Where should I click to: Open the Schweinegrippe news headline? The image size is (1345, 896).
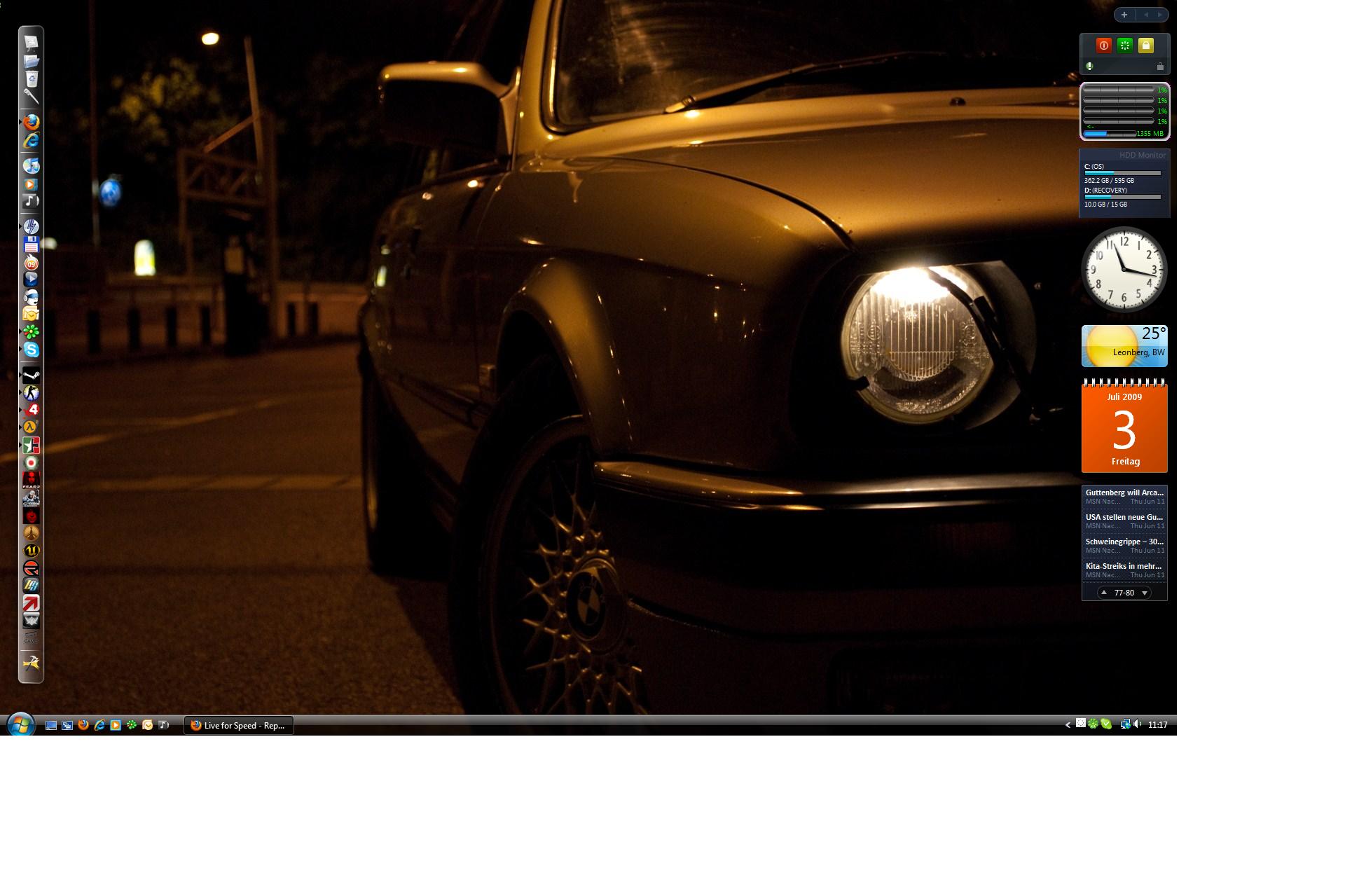[1124, 542]
